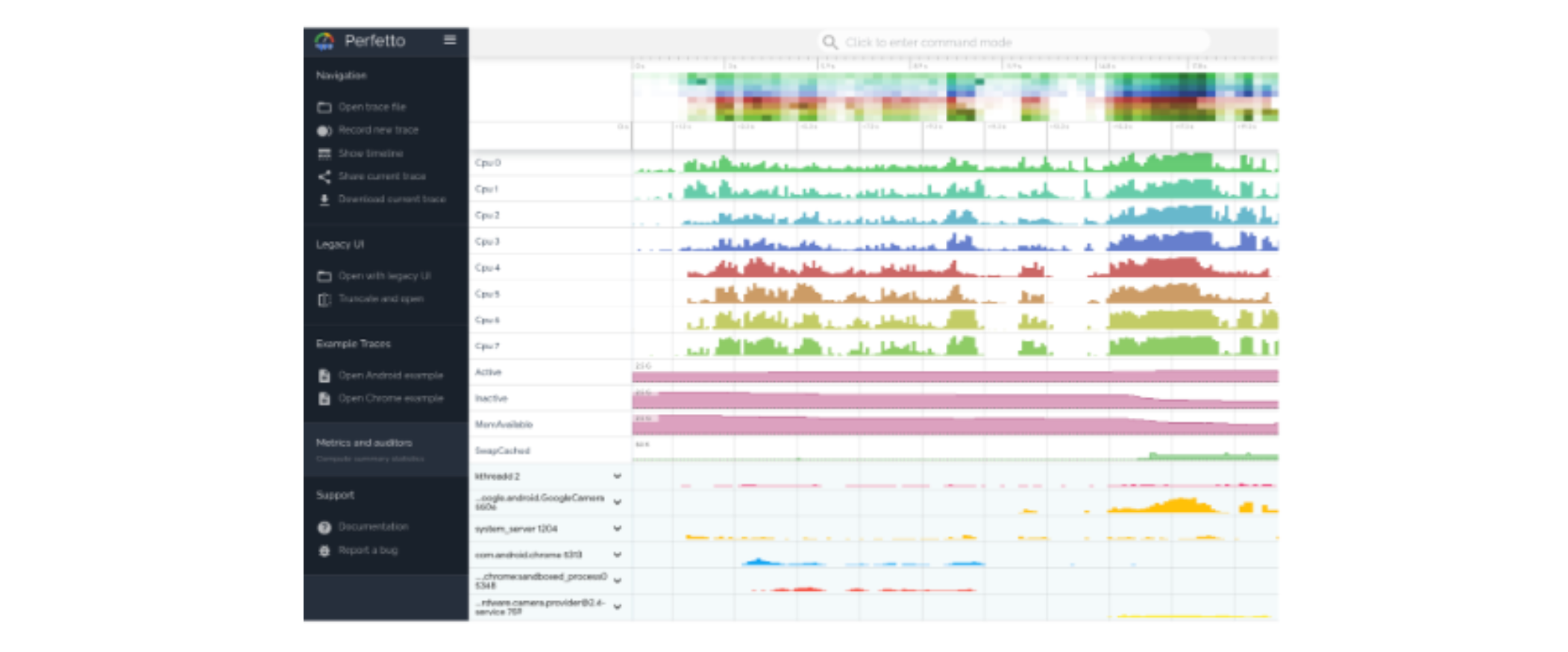
Task: Click the Open Chrome example file icon
Action: [324, 398]
